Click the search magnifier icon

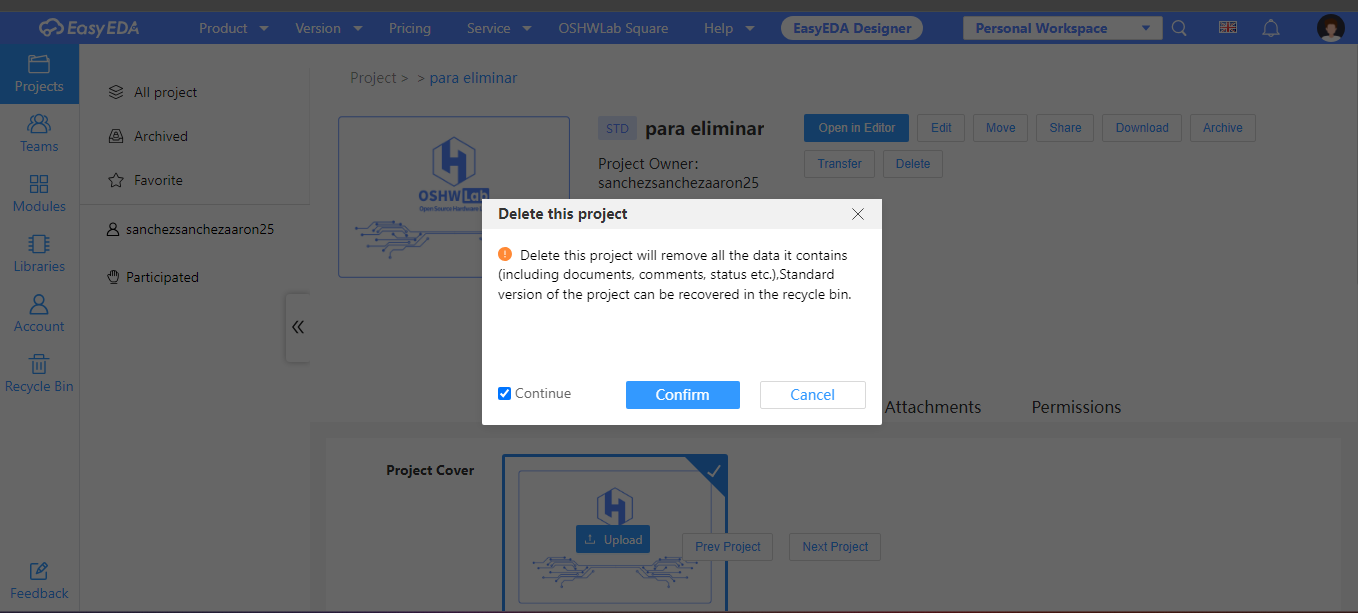click(1180, 28)
